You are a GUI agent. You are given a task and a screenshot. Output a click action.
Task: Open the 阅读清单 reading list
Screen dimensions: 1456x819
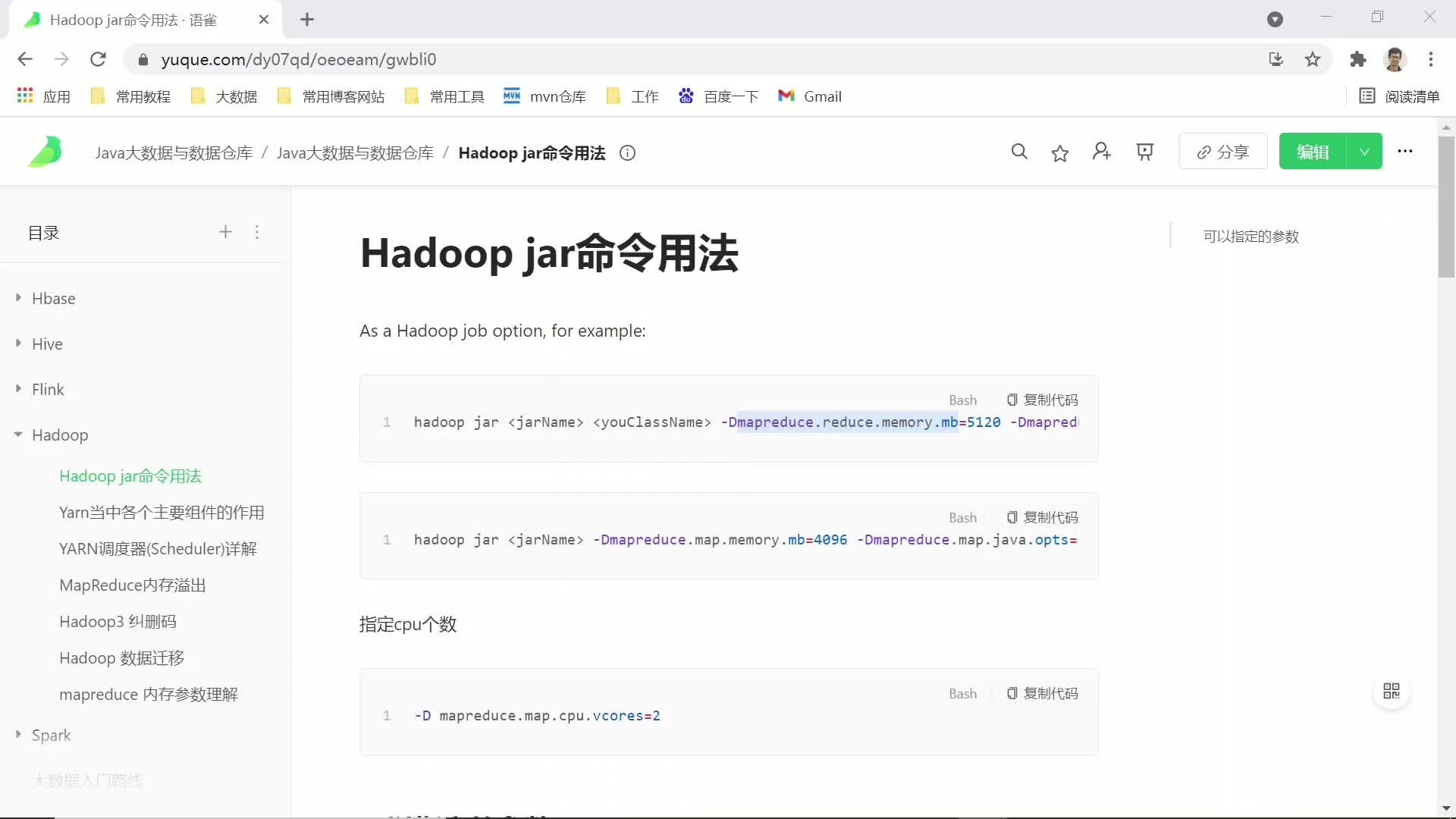pos(1400,96)
